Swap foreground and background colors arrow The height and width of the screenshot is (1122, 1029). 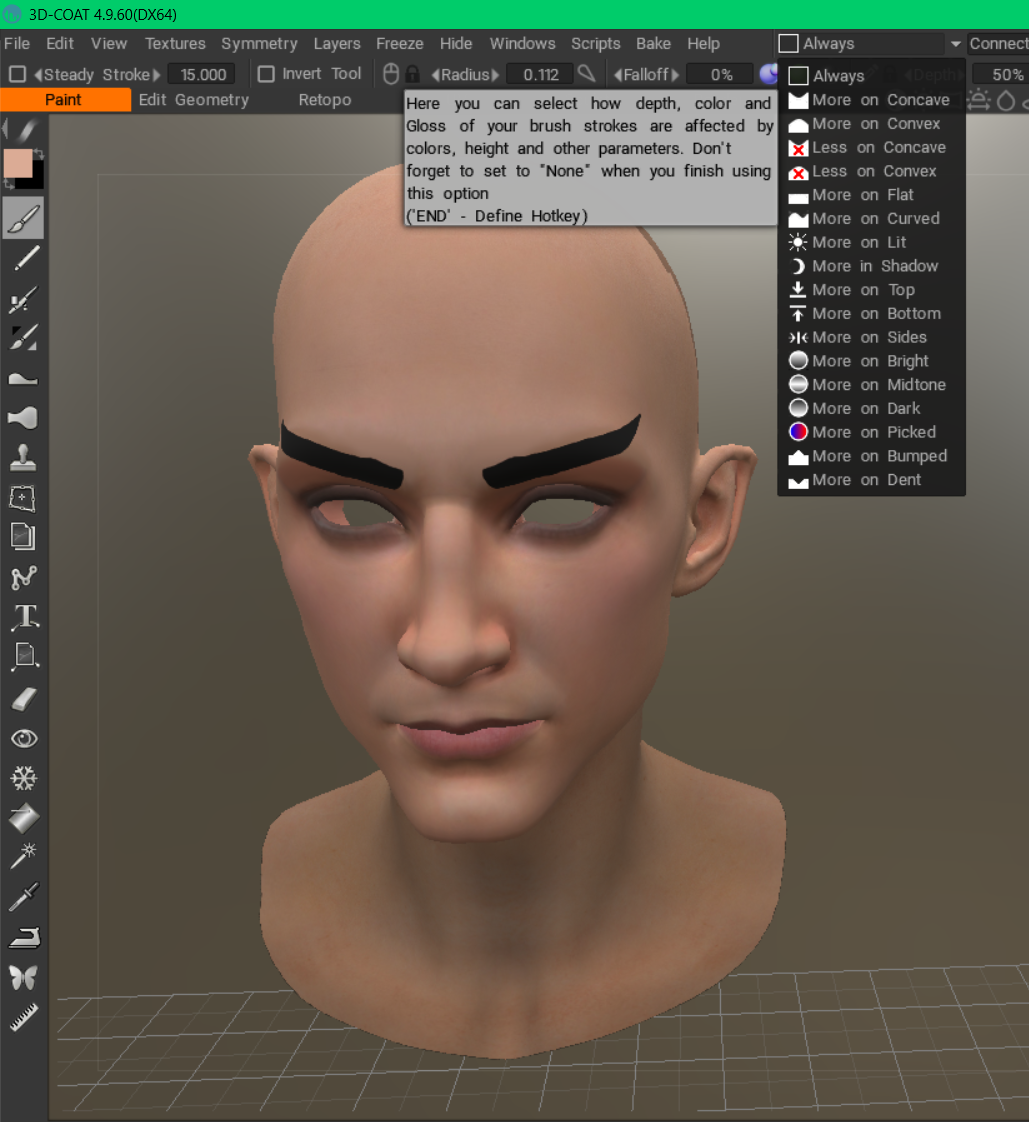pyautogui.click(x=39, y=154)
